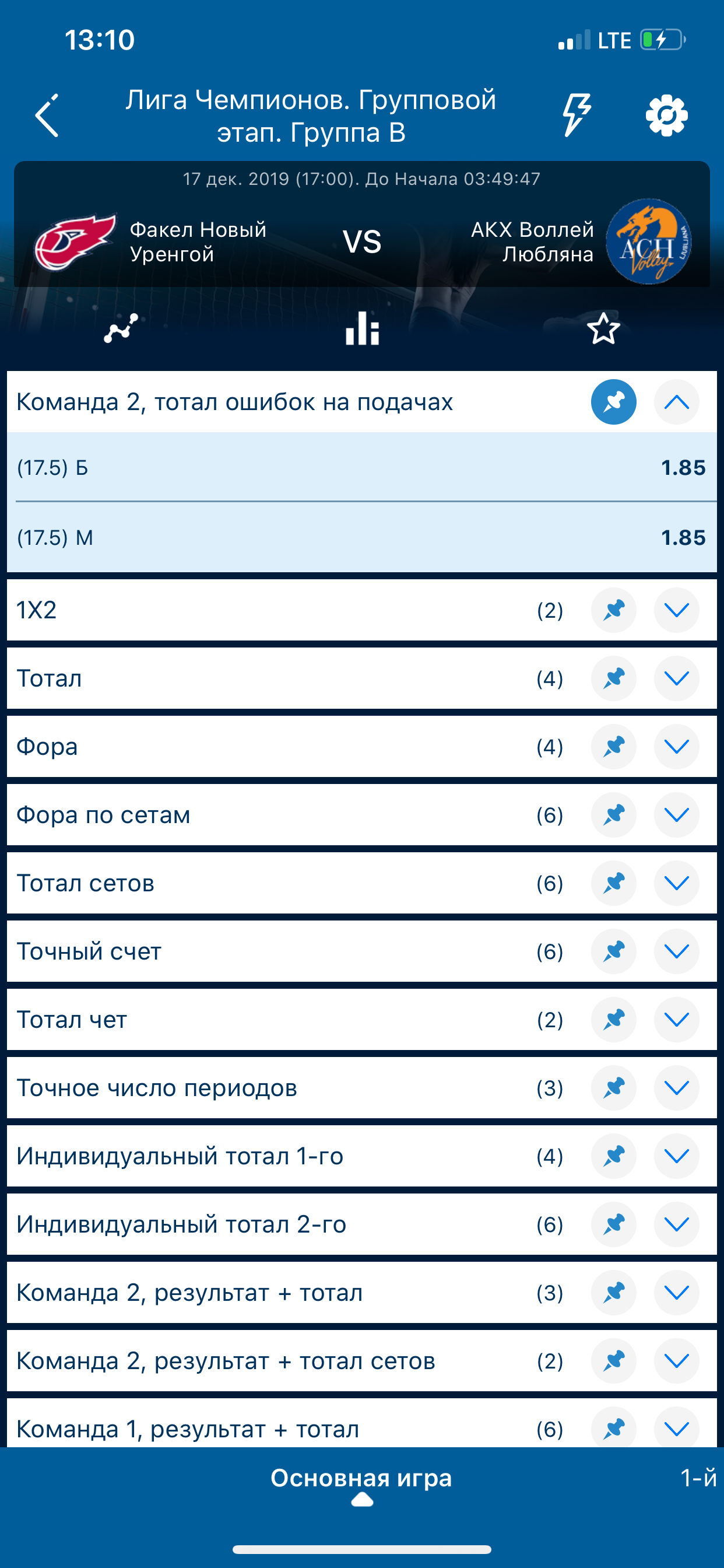
Task: Pin the Фора по сетам market
Action: [613, 815]
